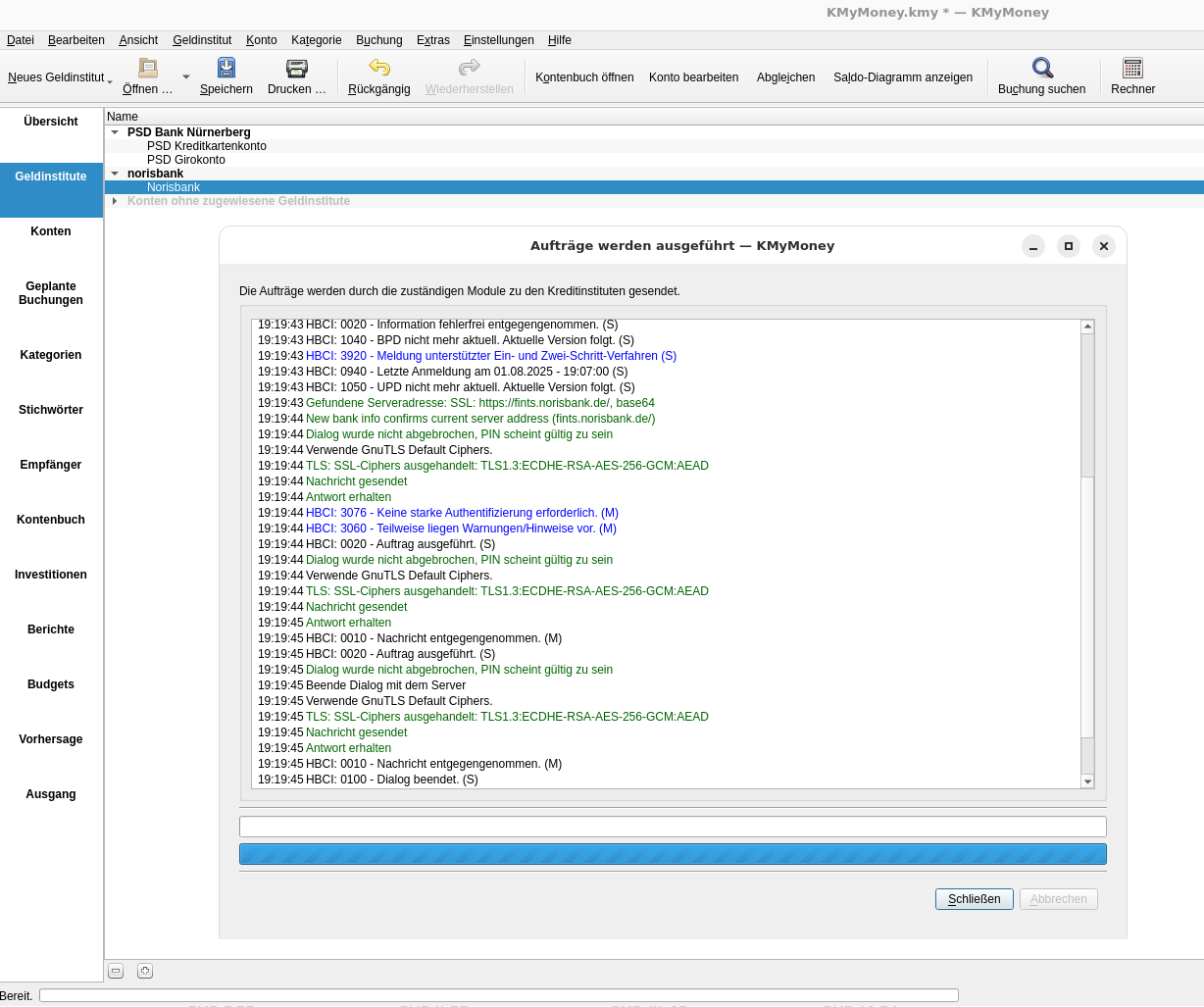
Task: Click the Buchung suchen magnifier icon
Action: coord(1042,68)
